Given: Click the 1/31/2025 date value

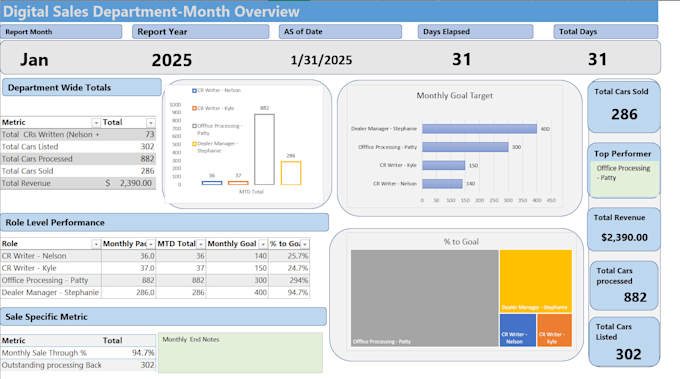Looking at the screenshot, I should 321,60.
